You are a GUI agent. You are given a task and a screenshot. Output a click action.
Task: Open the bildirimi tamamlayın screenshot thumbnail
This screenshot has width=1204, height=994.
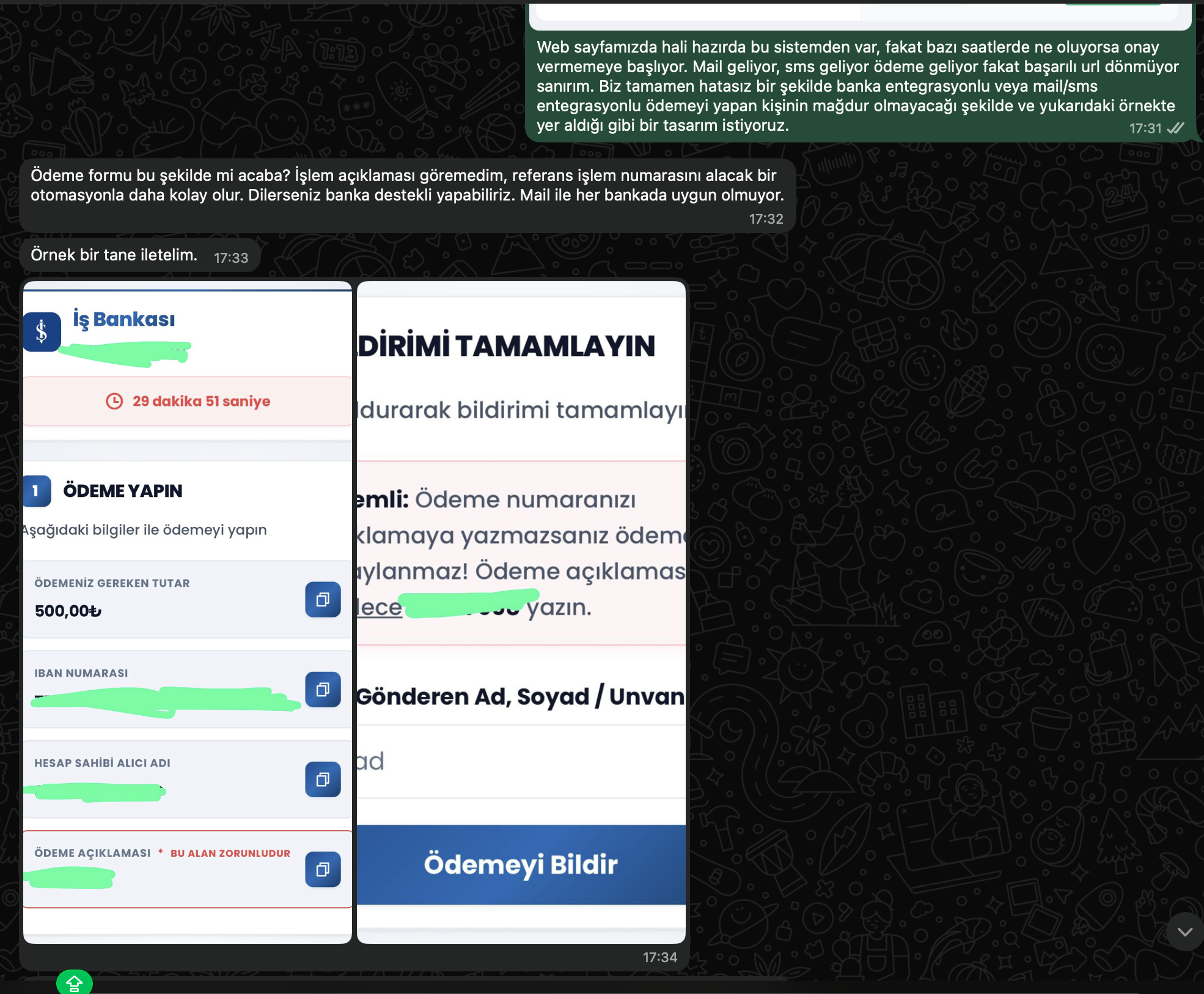tap(521, 613)
